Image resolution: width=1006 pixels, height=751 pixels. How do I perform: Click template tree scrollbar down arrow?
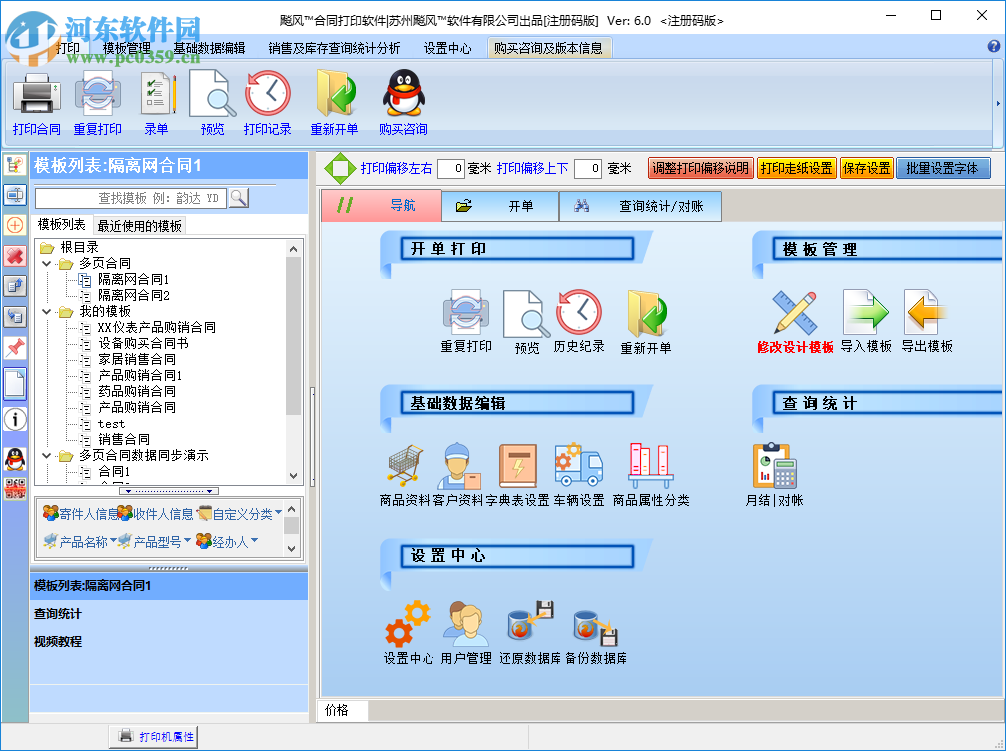coord(293,476)
